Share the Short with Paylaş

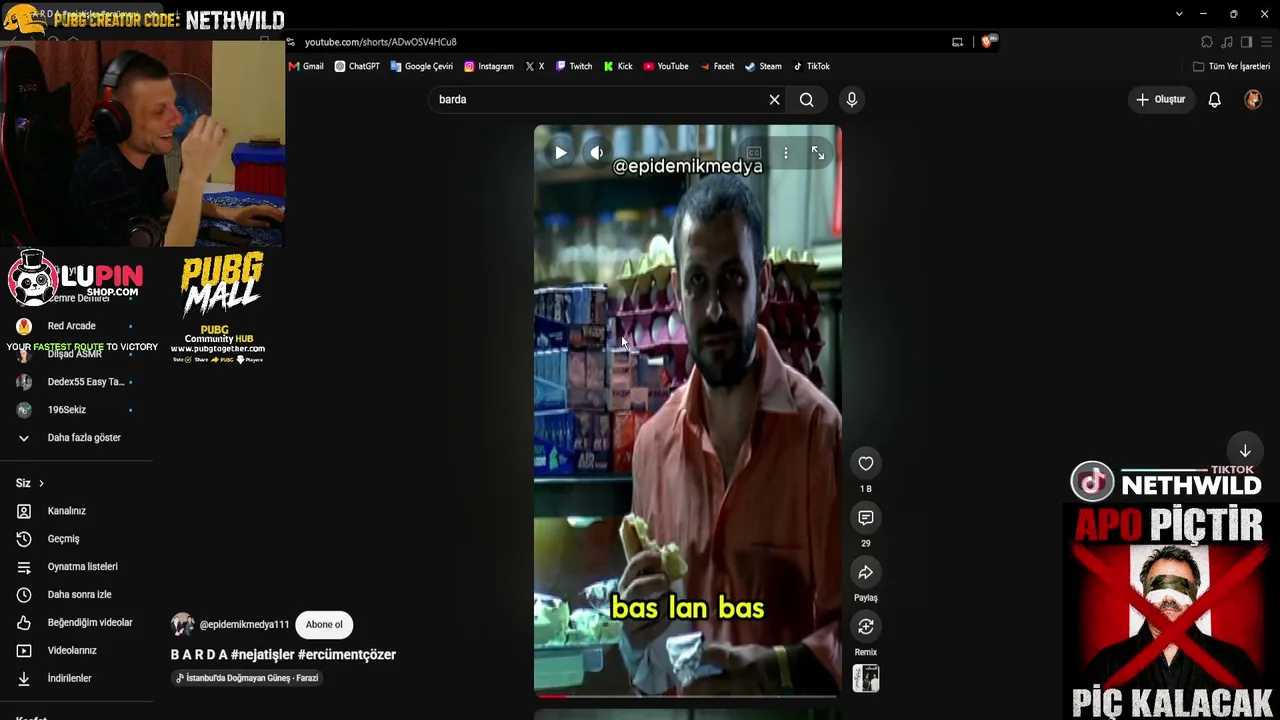pos(866,572)
